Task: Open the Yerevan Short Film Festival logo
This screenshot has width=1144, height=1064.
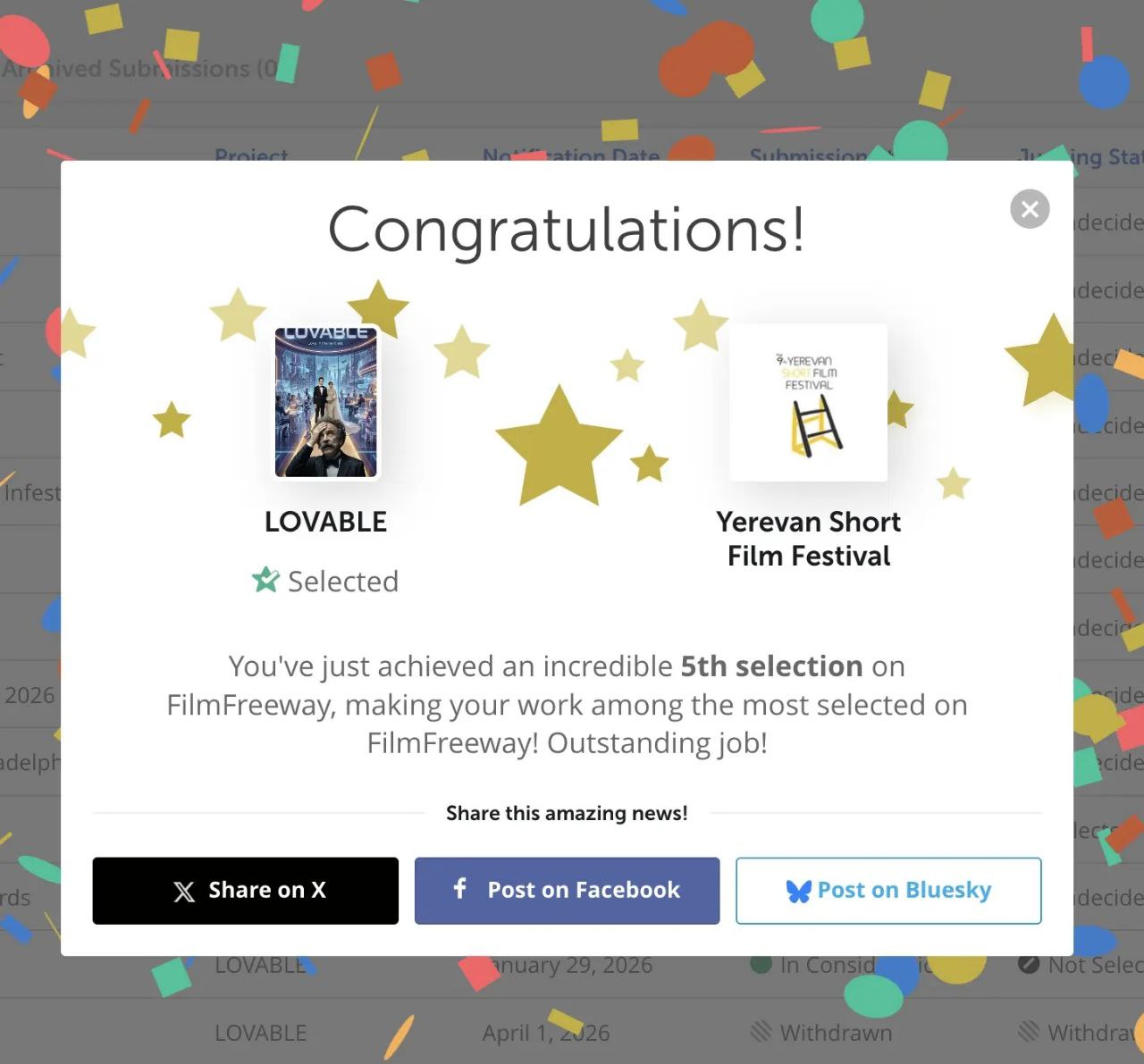Action: 809,403
